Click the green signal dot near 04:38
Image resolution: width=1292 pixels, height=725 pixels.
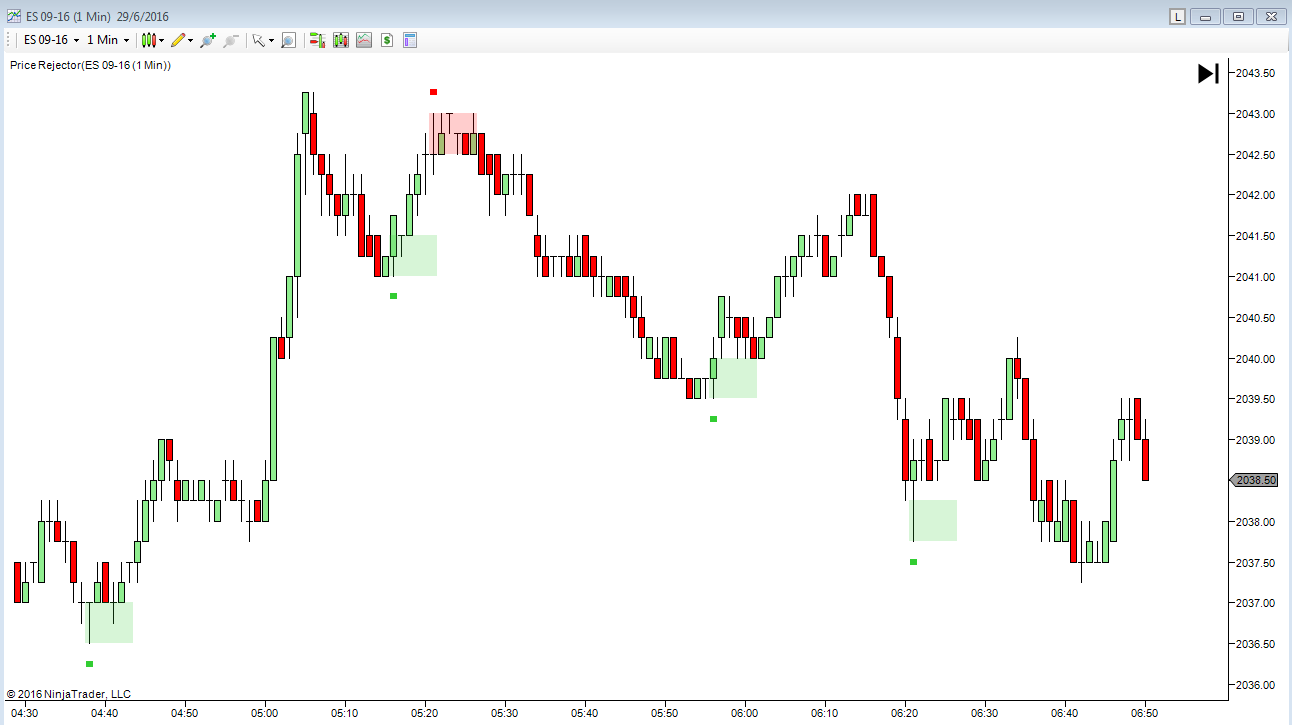(x=89, y=664)
